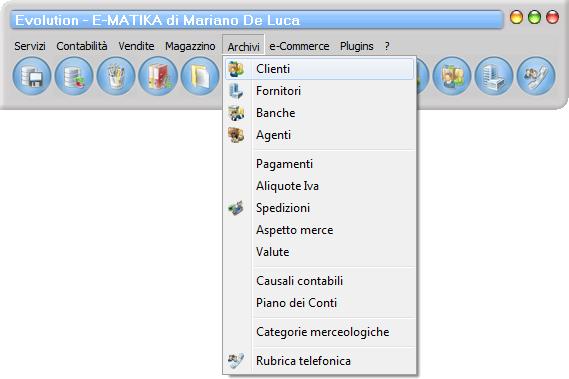
Task: Click the yellow minimize window button
Action: coord(516,17)
